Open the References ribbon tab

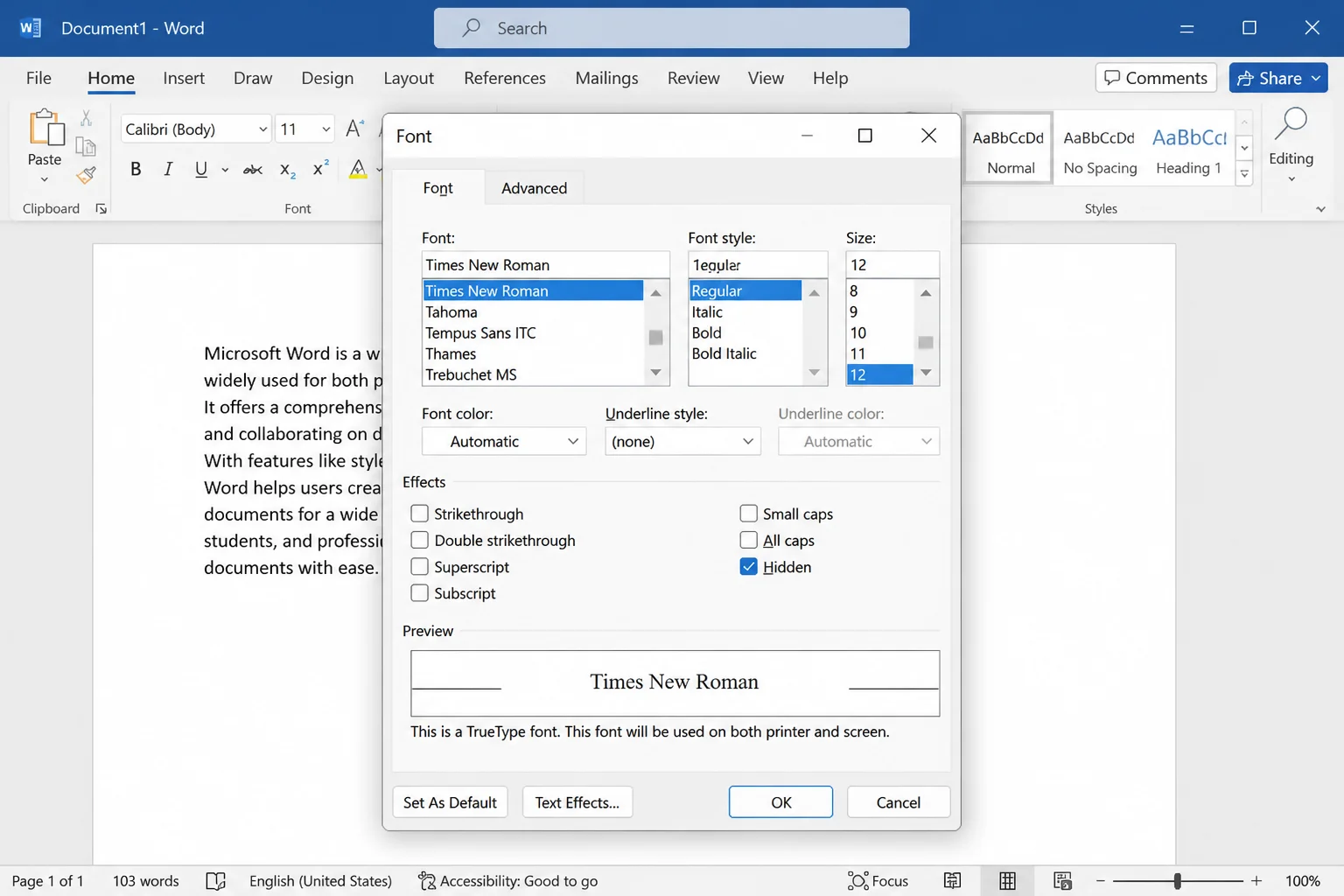coord(505,78)
